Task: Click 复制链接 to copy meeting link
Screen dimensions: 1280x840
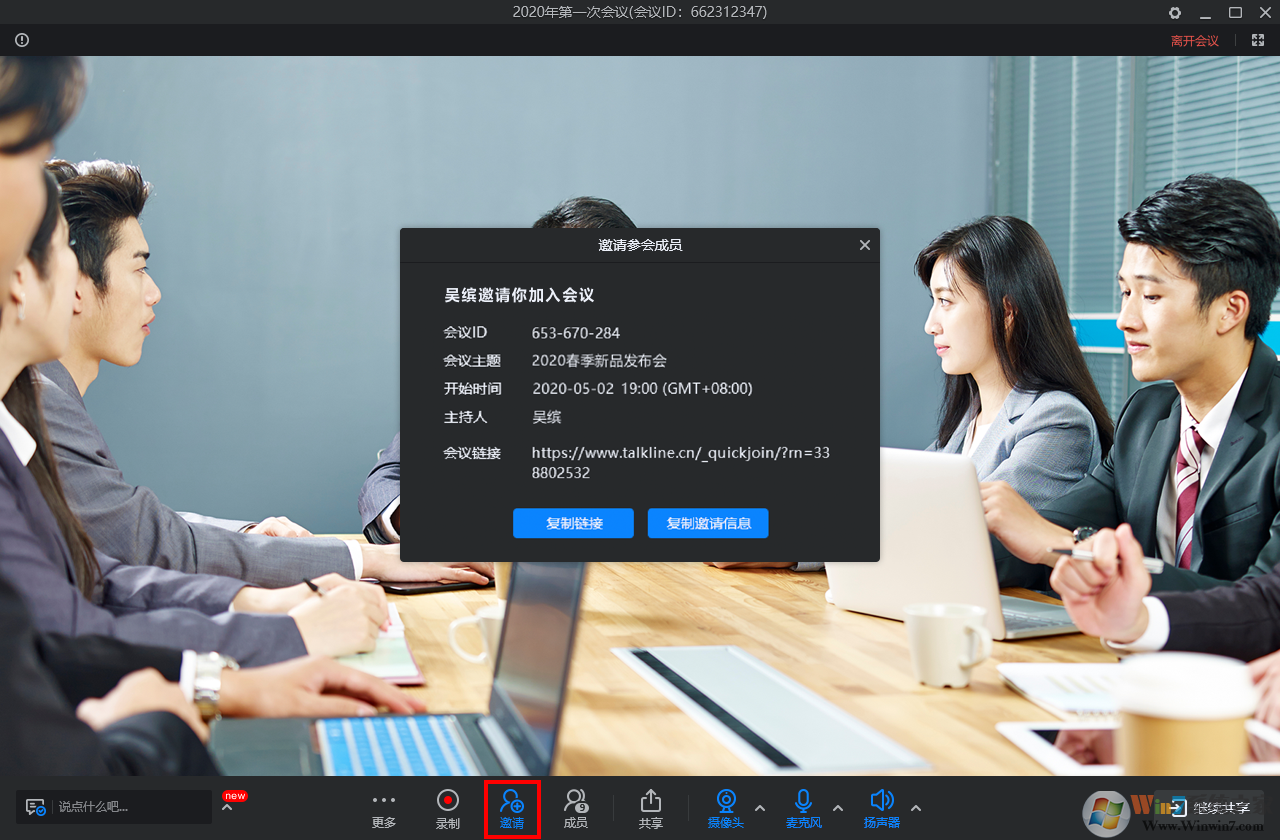Action: [573, 523]
